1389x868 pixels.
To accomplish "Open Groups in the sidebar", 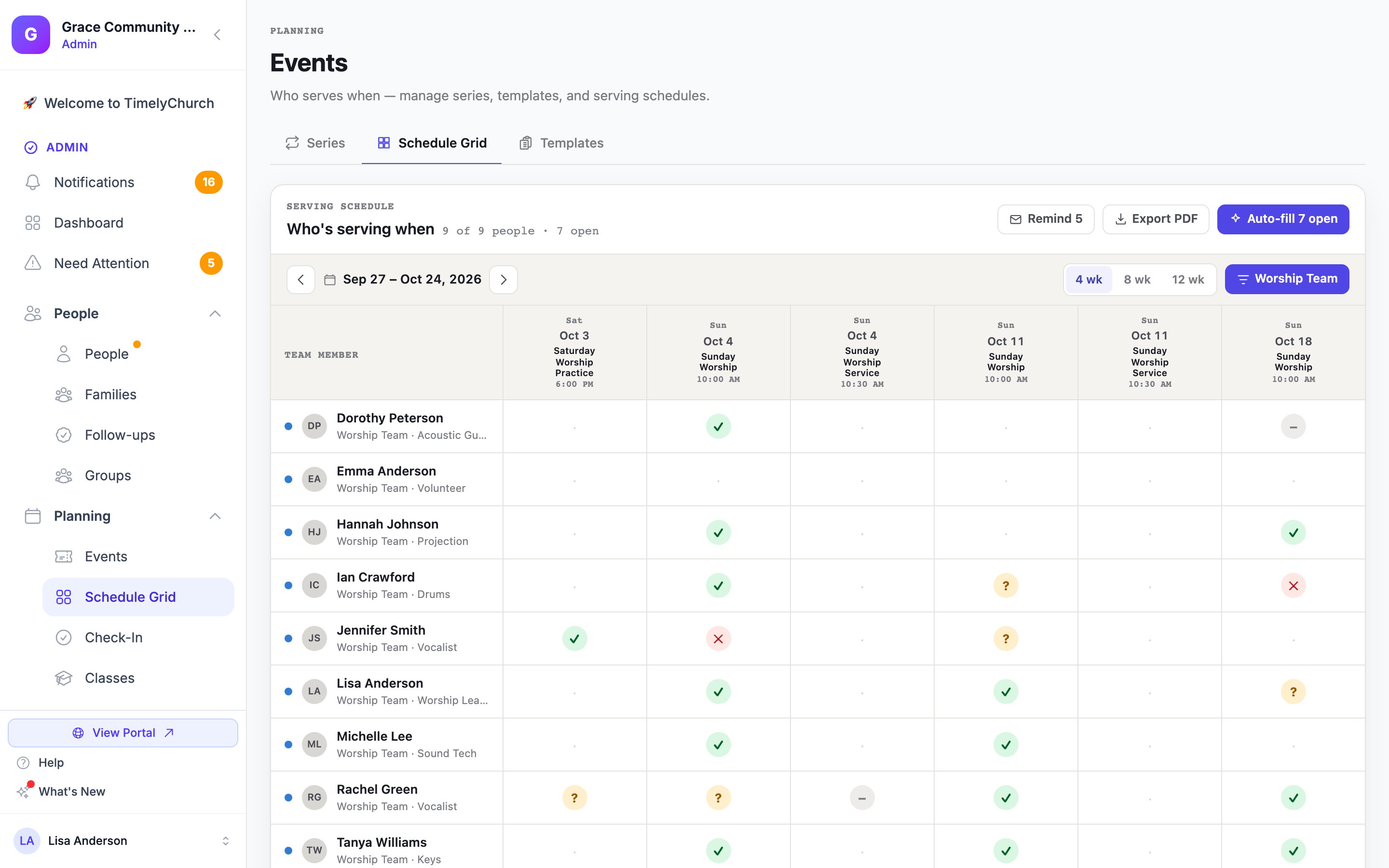I will point(138,475).
